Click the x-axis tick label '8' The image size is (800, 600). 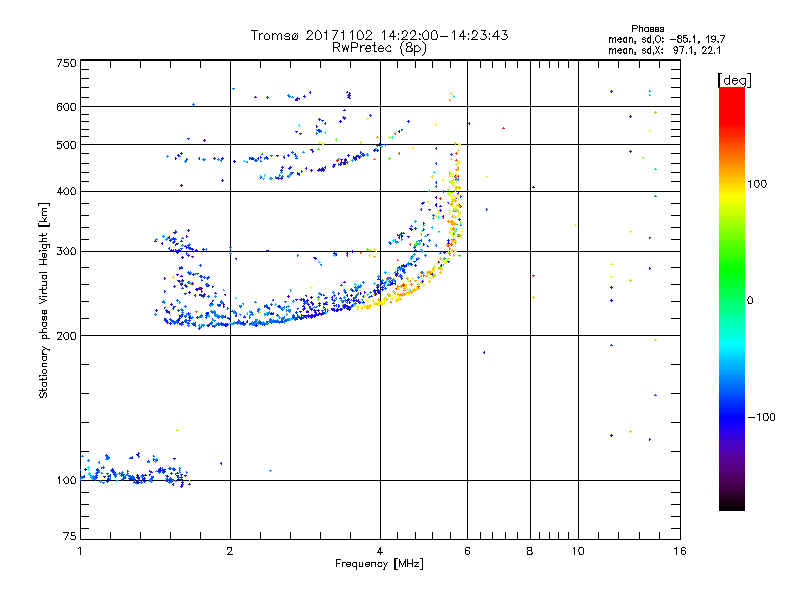tap(530, 551)
